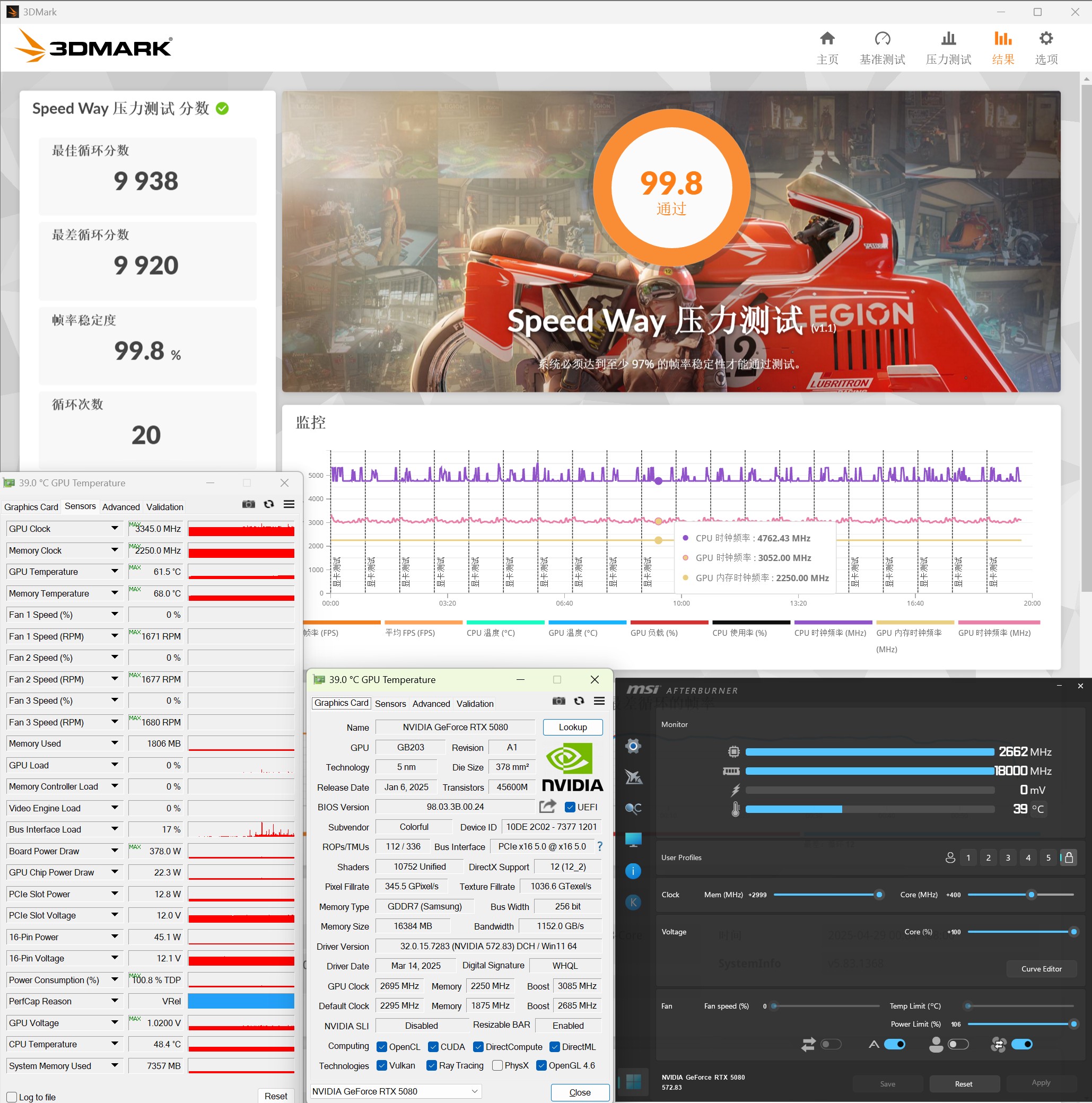The width and height of the screenshot is (1092, 1103).
Task: Switch to the Validation tab
Action: 475,703
